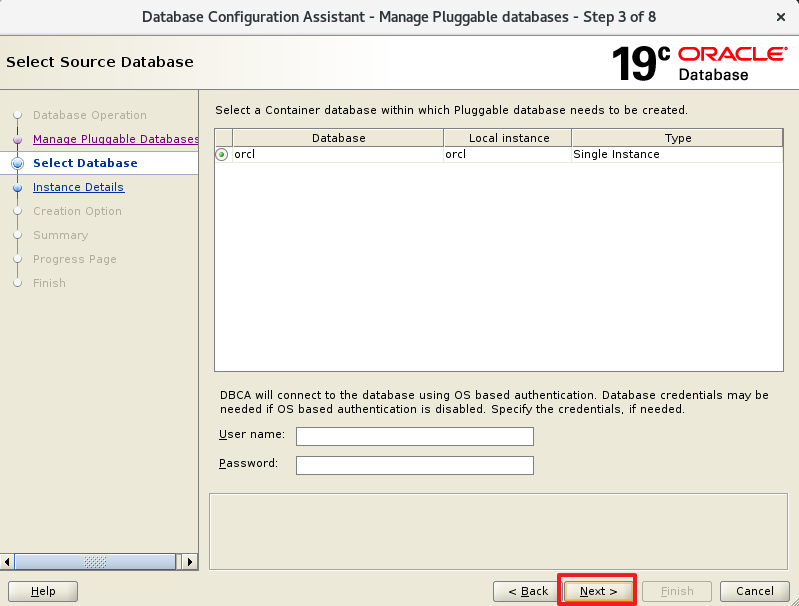
Task: Sort by the Local instance column header
Action: pos(508,138)
